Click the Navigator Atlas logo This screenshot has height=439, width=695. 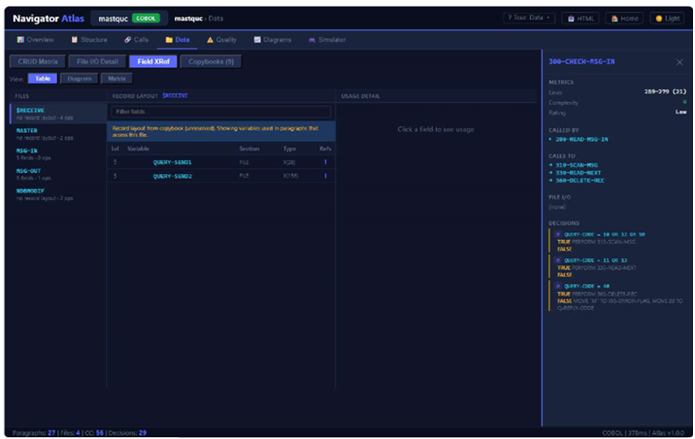48,19
